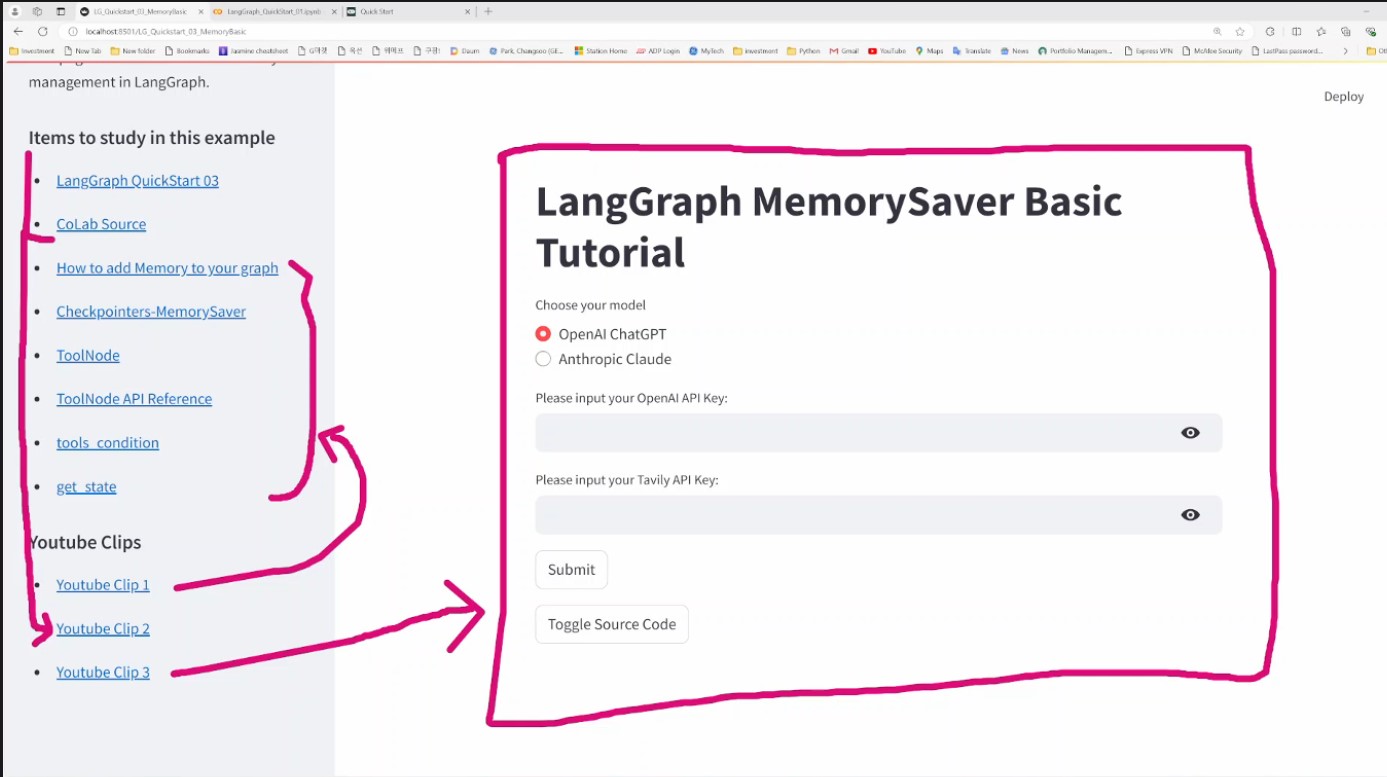
Task: Open the New folder bookmarks folder
Action: pos(133,50)
